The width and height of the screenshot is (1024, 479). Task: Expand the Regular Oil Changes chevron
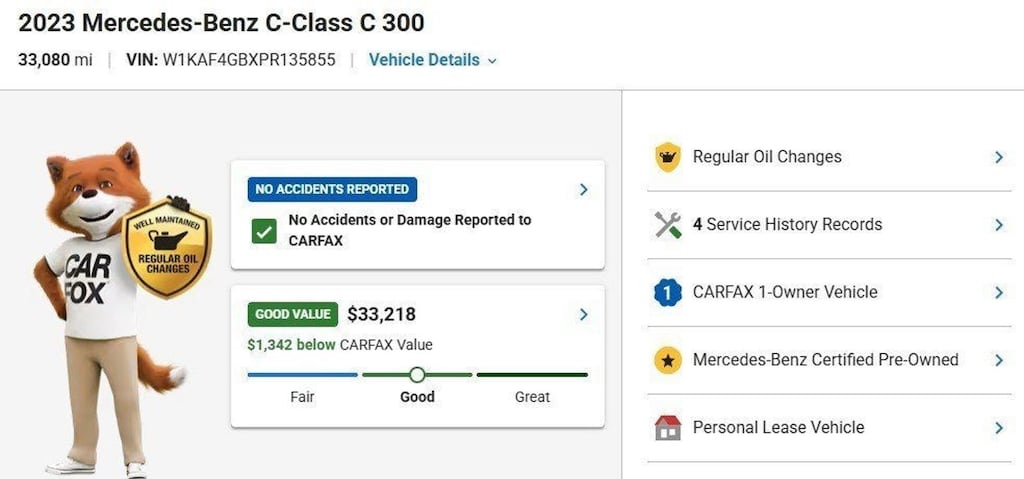pyautogui.click(x=999, y=157)
